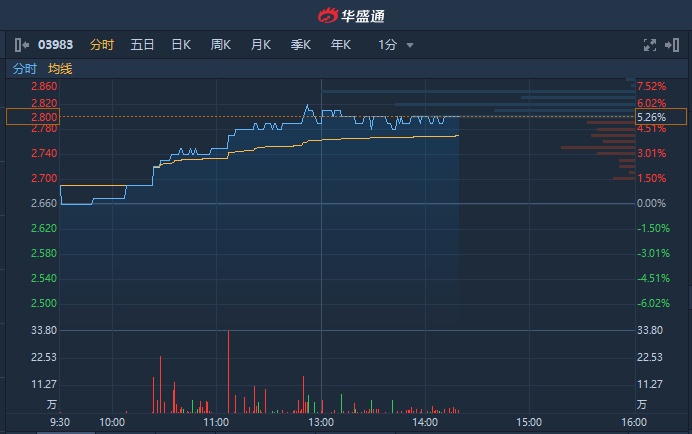Click the collapse sidebar icon beside 03983
The image size is (692, 434).
21,45
